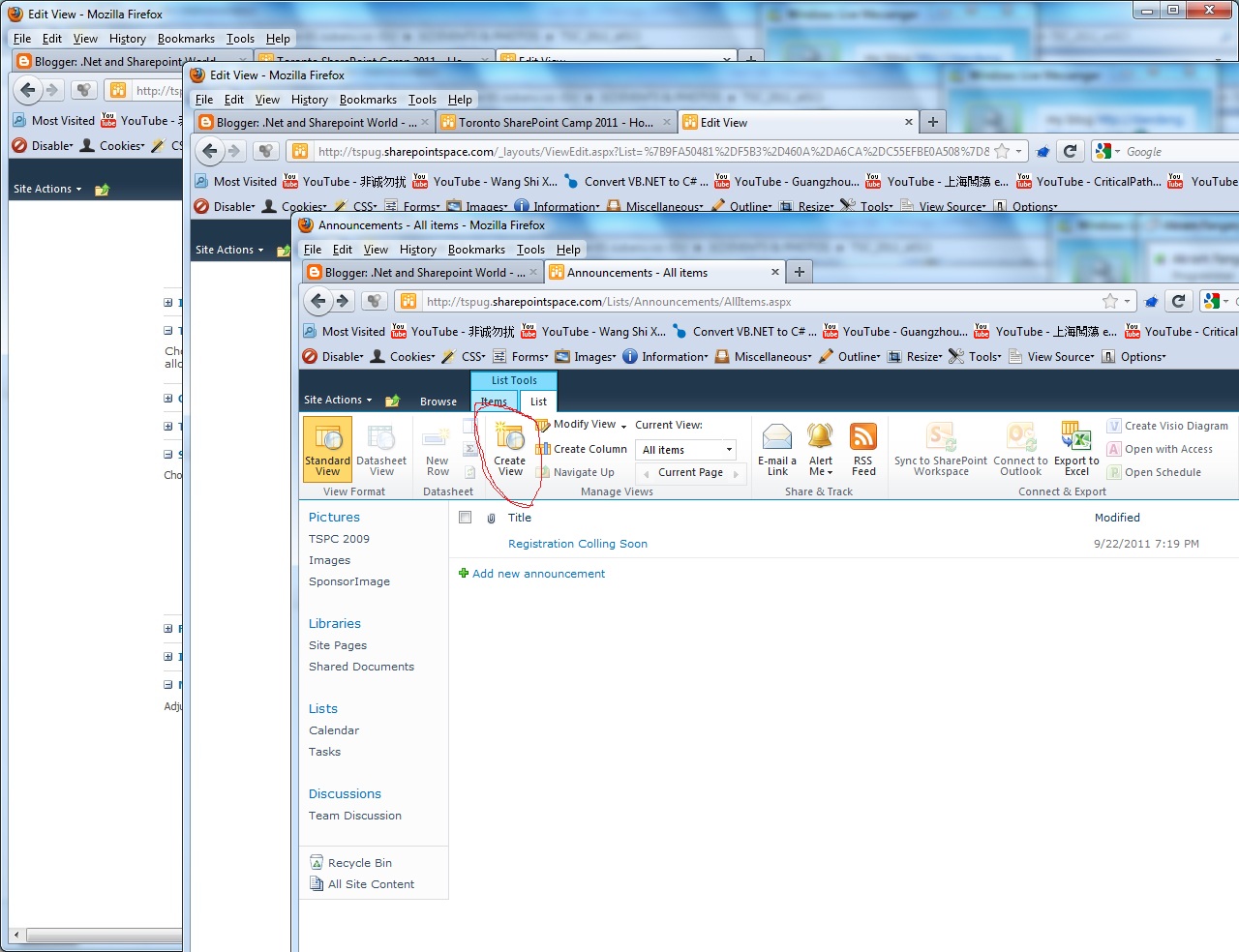Check the select-all box beside Title
Screen dimensions: 1239x952
(x=465, y=518)
